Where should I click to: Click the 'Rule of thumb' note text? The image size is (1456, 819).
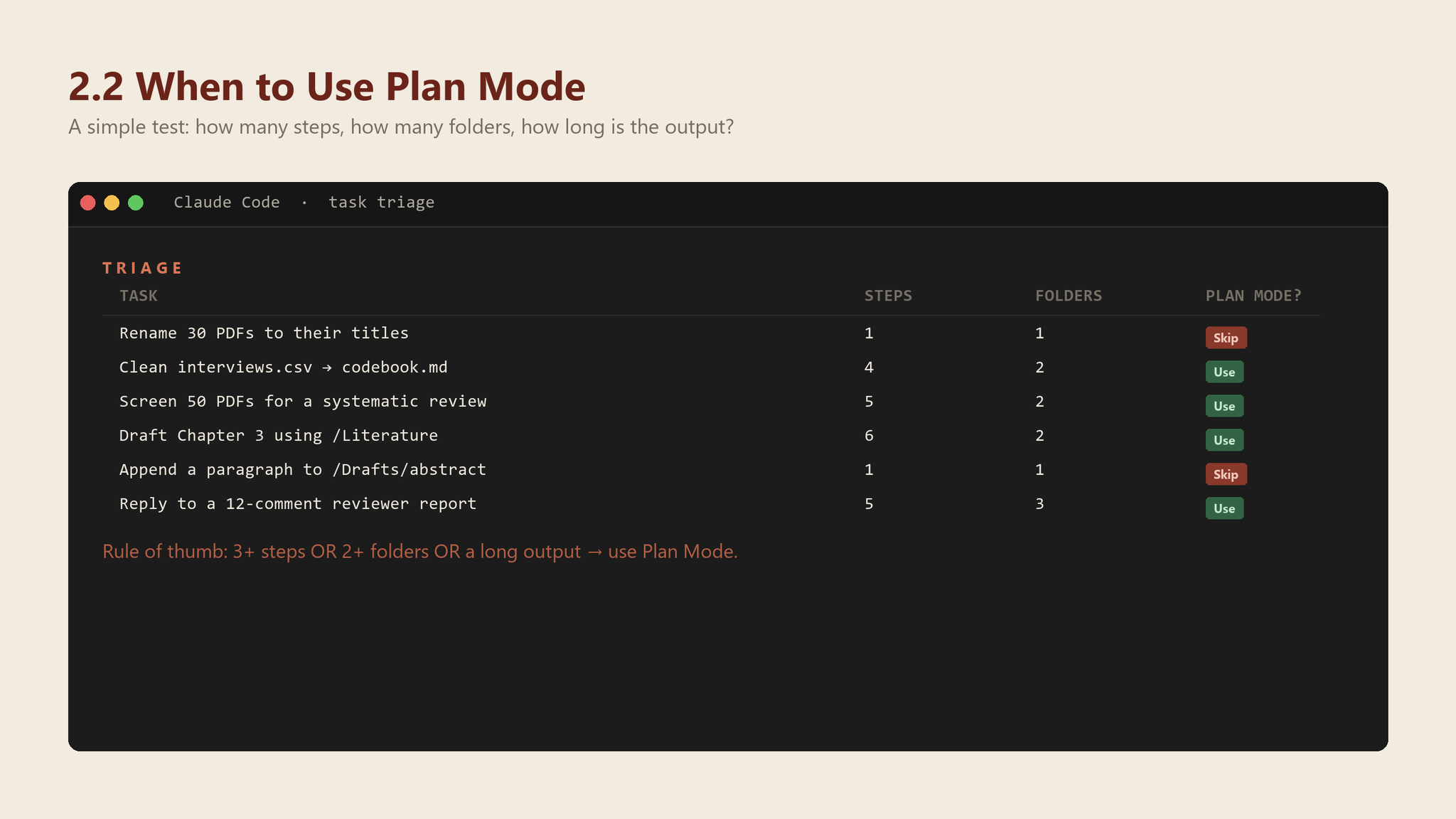(420, 552)
